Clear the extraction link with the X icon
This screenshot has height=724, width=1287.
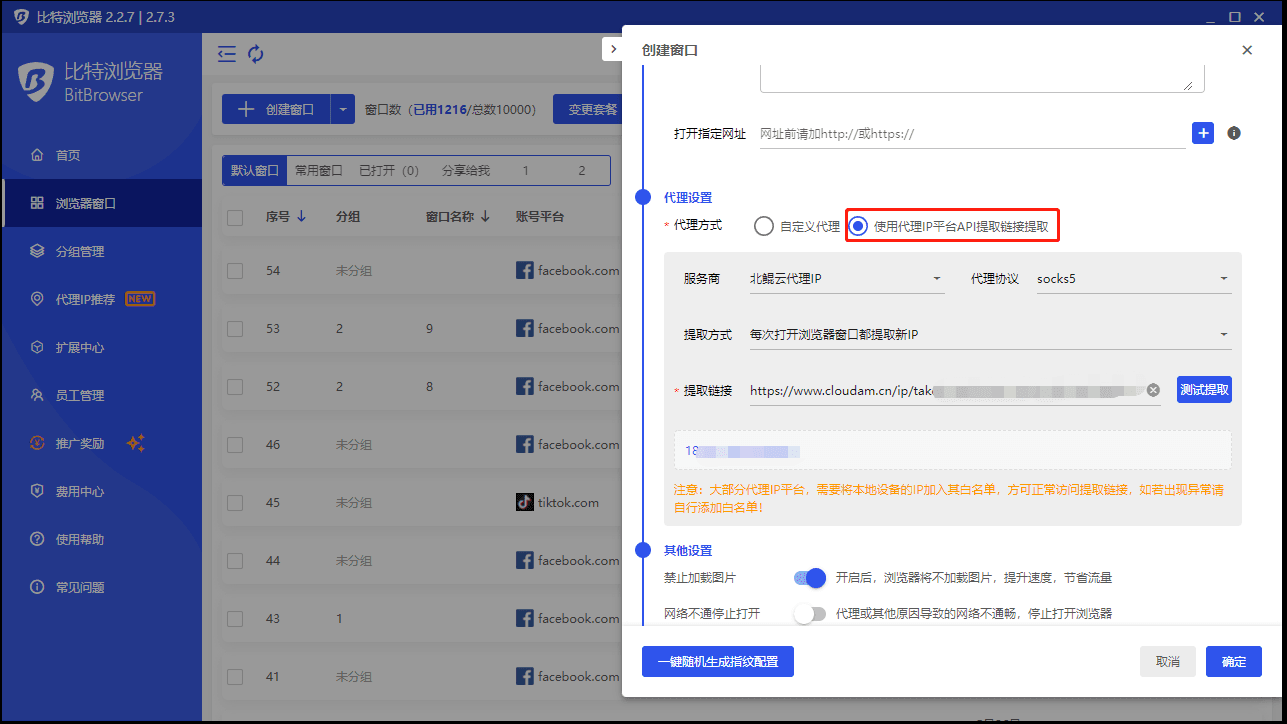(x=1153, y=390)
